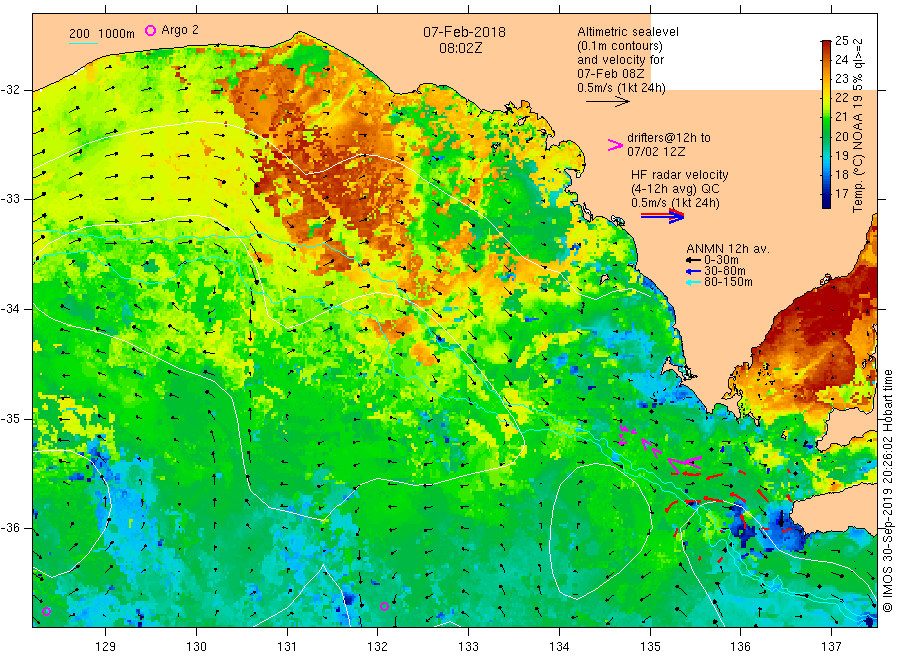This screenshot has height=660, width=900.
Task: Click the Argo float marker near bottom-left corner
Action: 46,612
